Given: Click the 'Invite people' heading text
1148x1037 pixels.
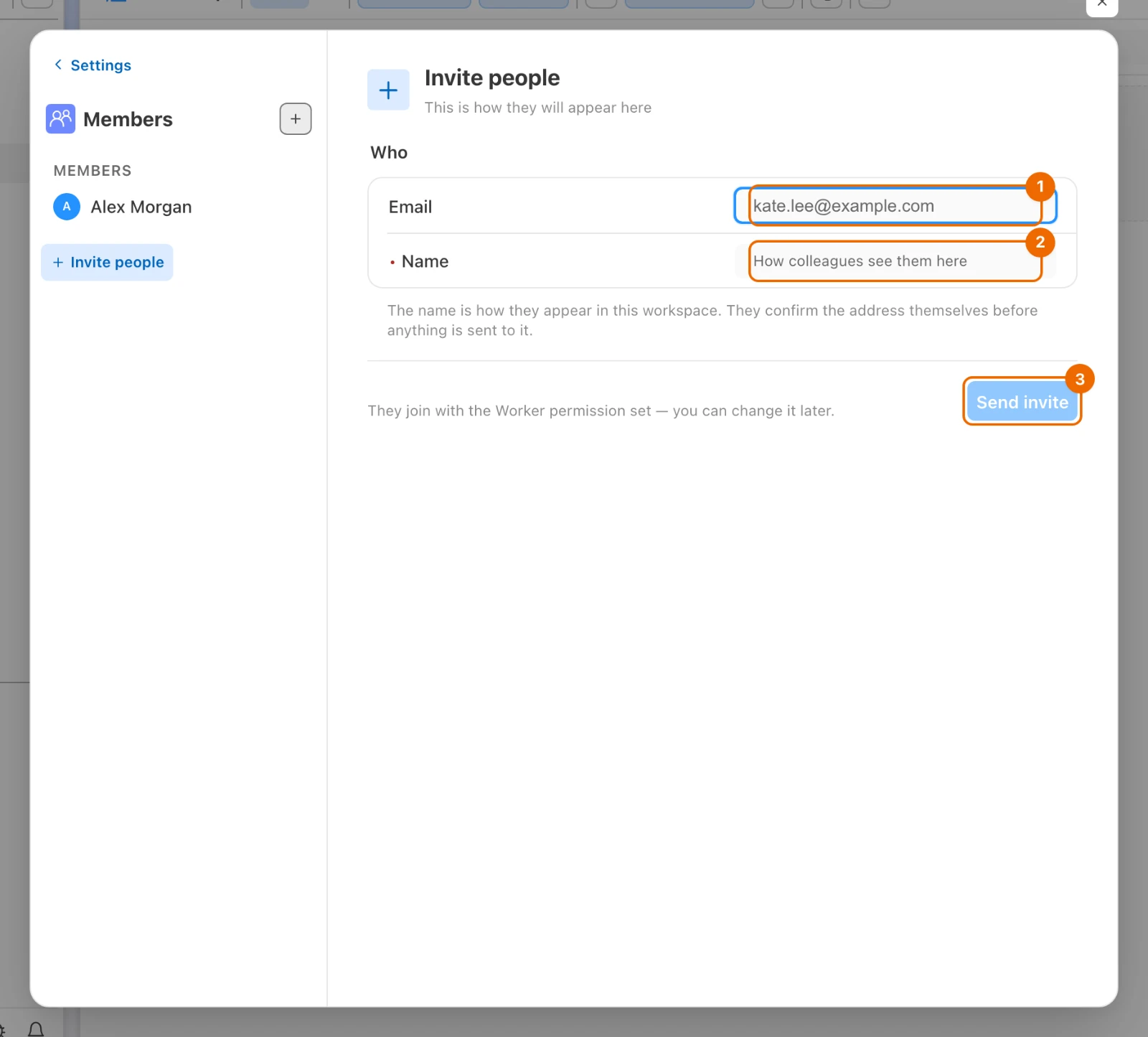Looking at the screenshot, I should (x=492, y=78).
